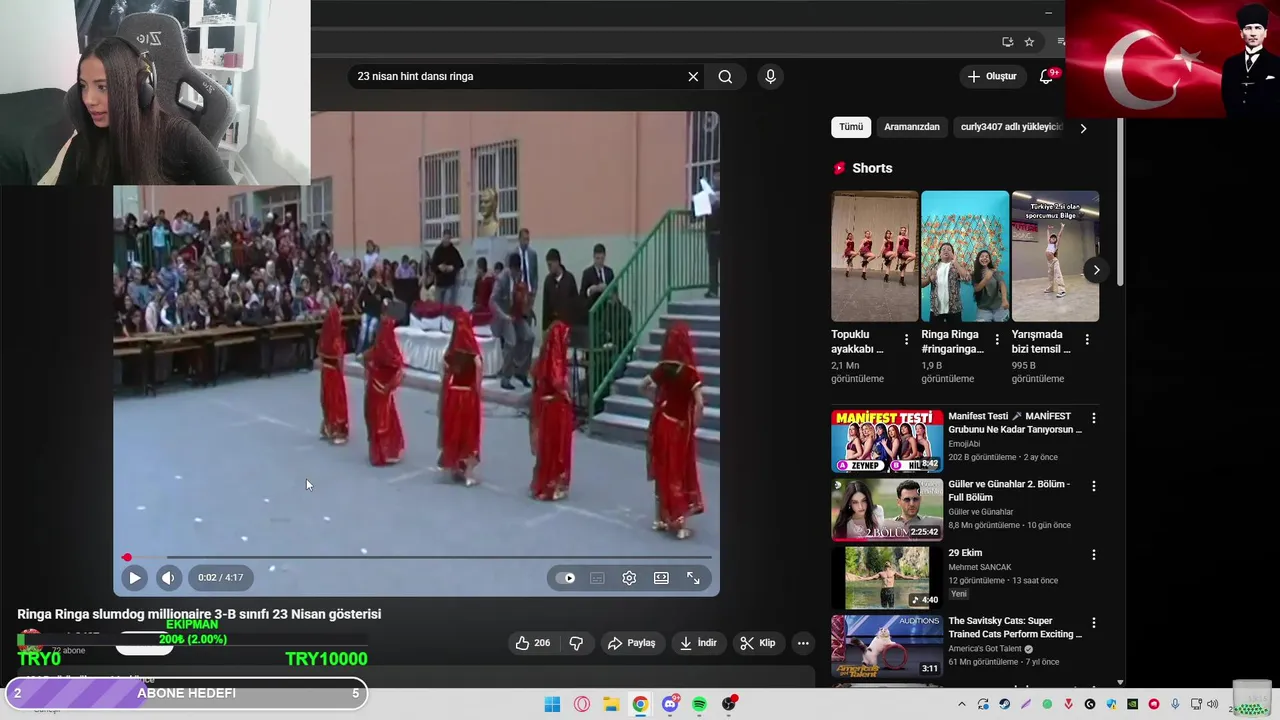This screenshot has width=1280, height=720.
Task: Open the Topuklu ayakkabı short thumbnail
Action: tap(874, 256)
